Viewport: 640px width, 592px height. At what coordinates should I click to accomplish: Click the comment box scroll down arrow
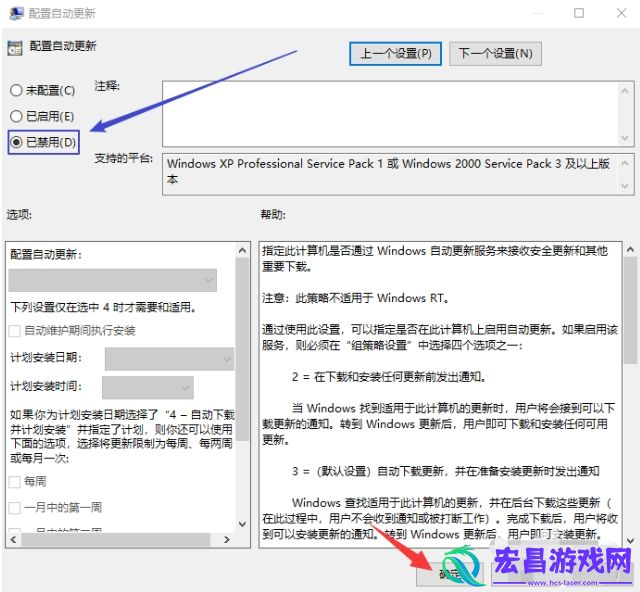click(624, 138)
